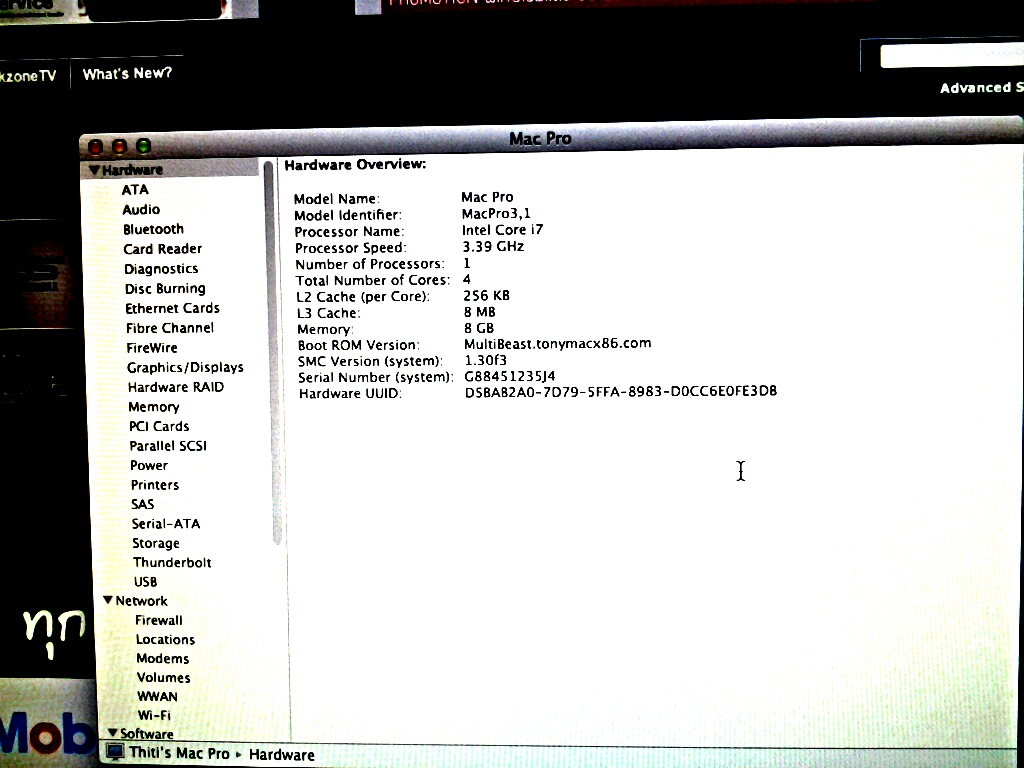Open the Card Reader entry
The height and width of the screenshot is (768, 1024).
point(163,249)
